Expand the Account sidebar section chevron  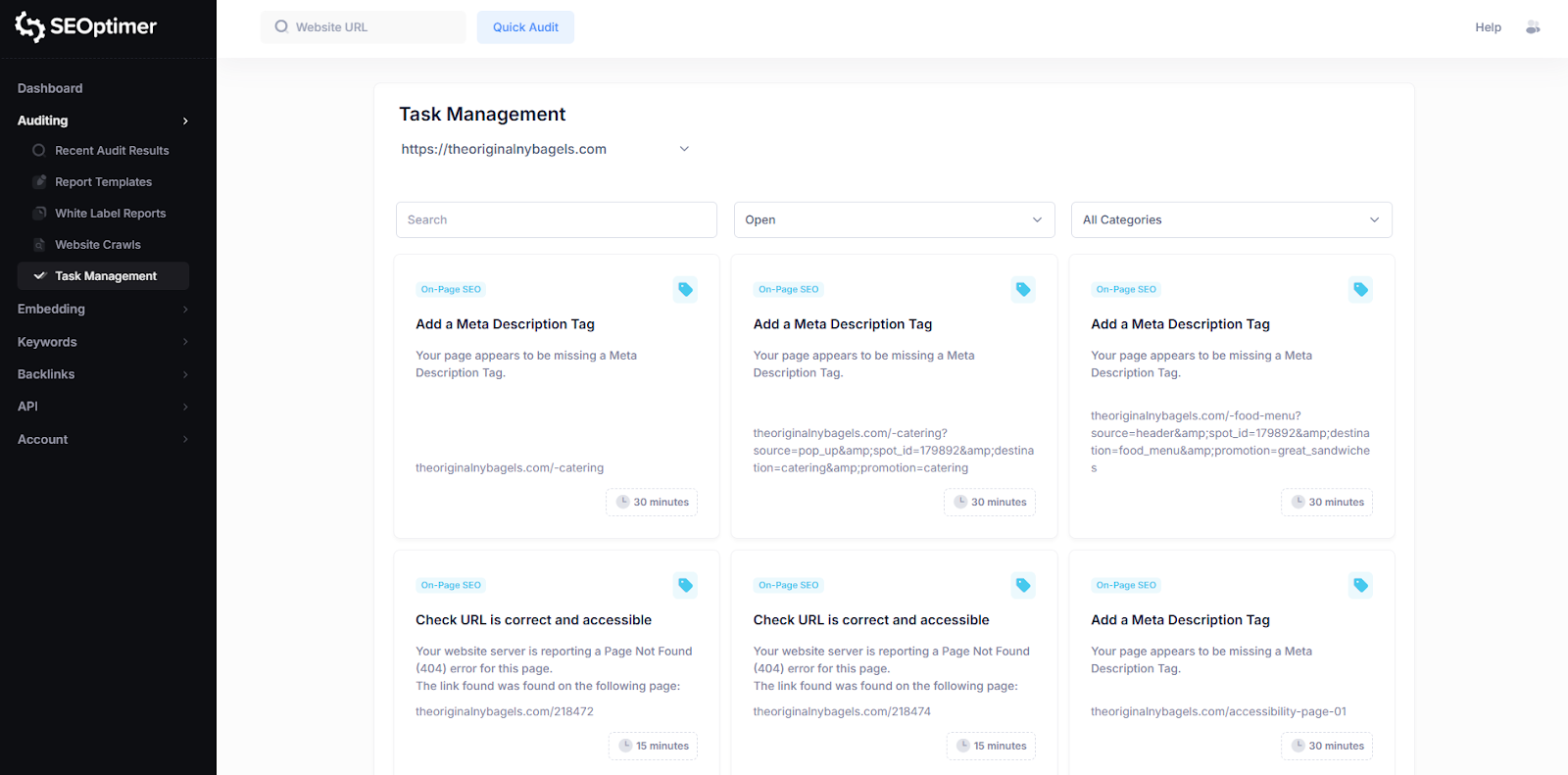click(185, 439)
